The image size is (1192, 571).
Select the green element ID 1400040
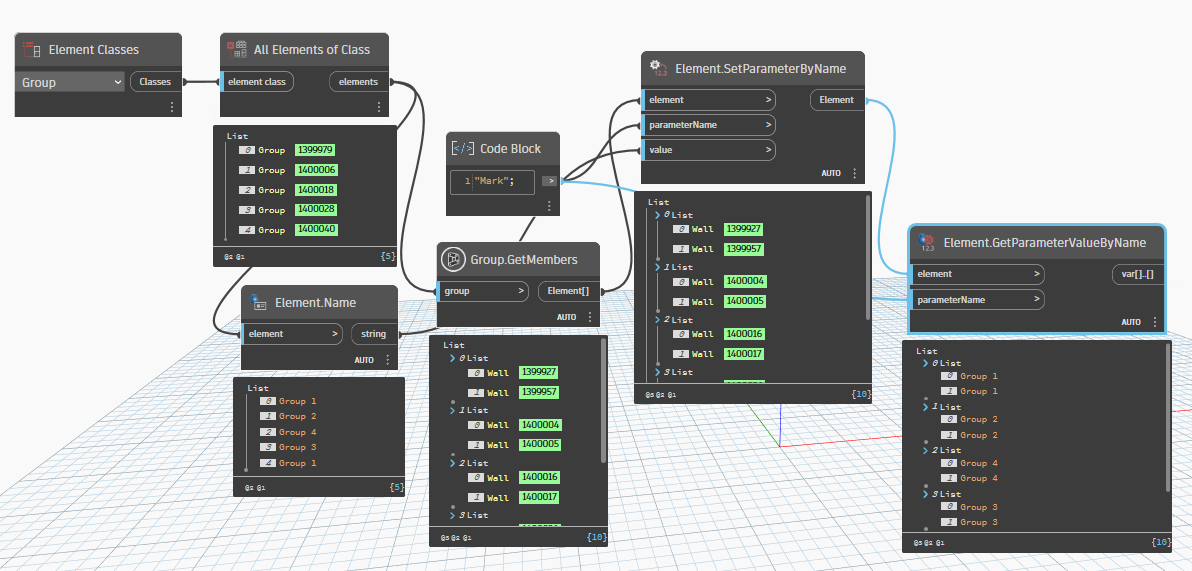(x=316, y=230)
